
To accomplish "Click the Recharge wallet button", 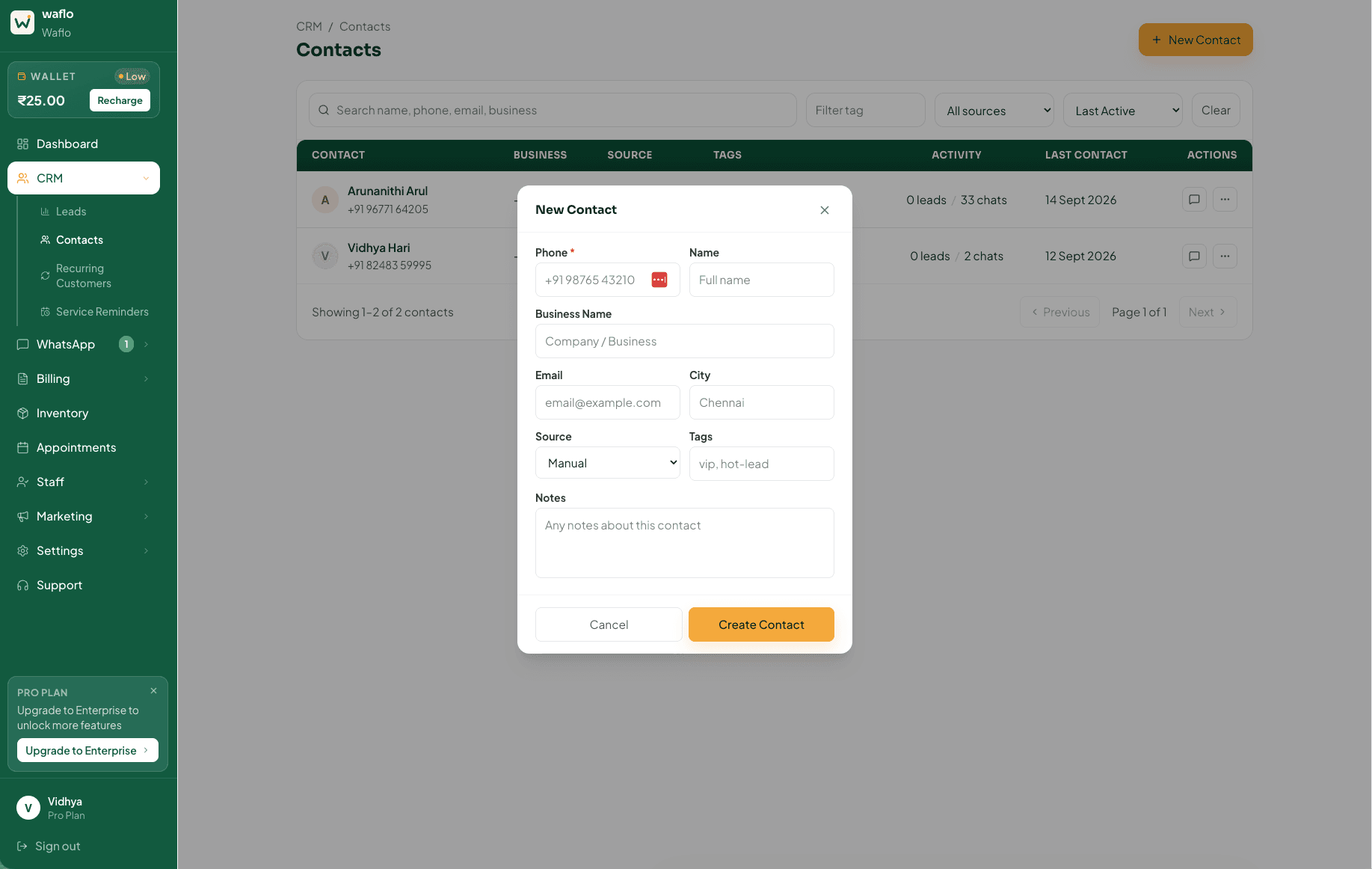I will point(120,100).
